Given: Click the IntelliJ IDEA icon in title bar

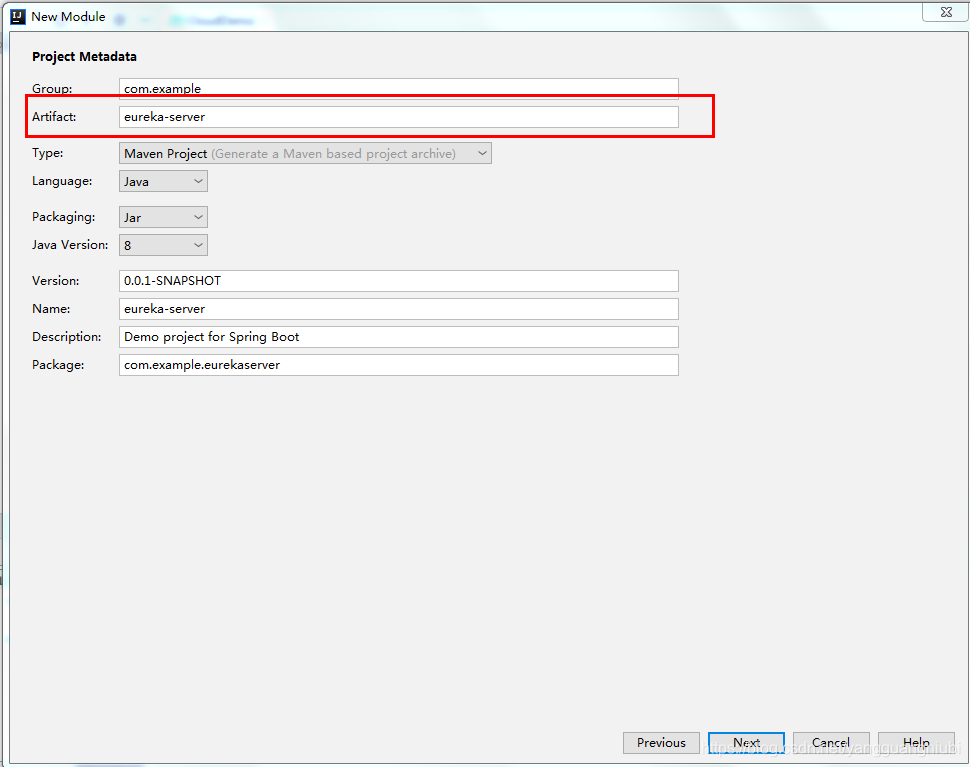Looking at the screenshot, I should (18, 17).
